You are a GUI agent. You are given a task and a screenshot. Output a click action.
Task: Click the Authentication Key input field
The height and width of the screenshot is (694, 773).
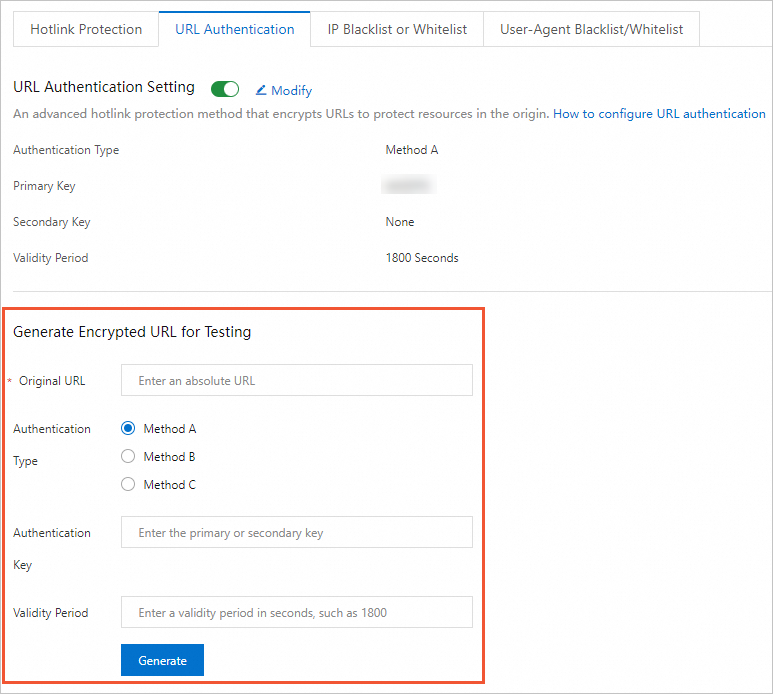pyautogui.click(x=296, y=533)
